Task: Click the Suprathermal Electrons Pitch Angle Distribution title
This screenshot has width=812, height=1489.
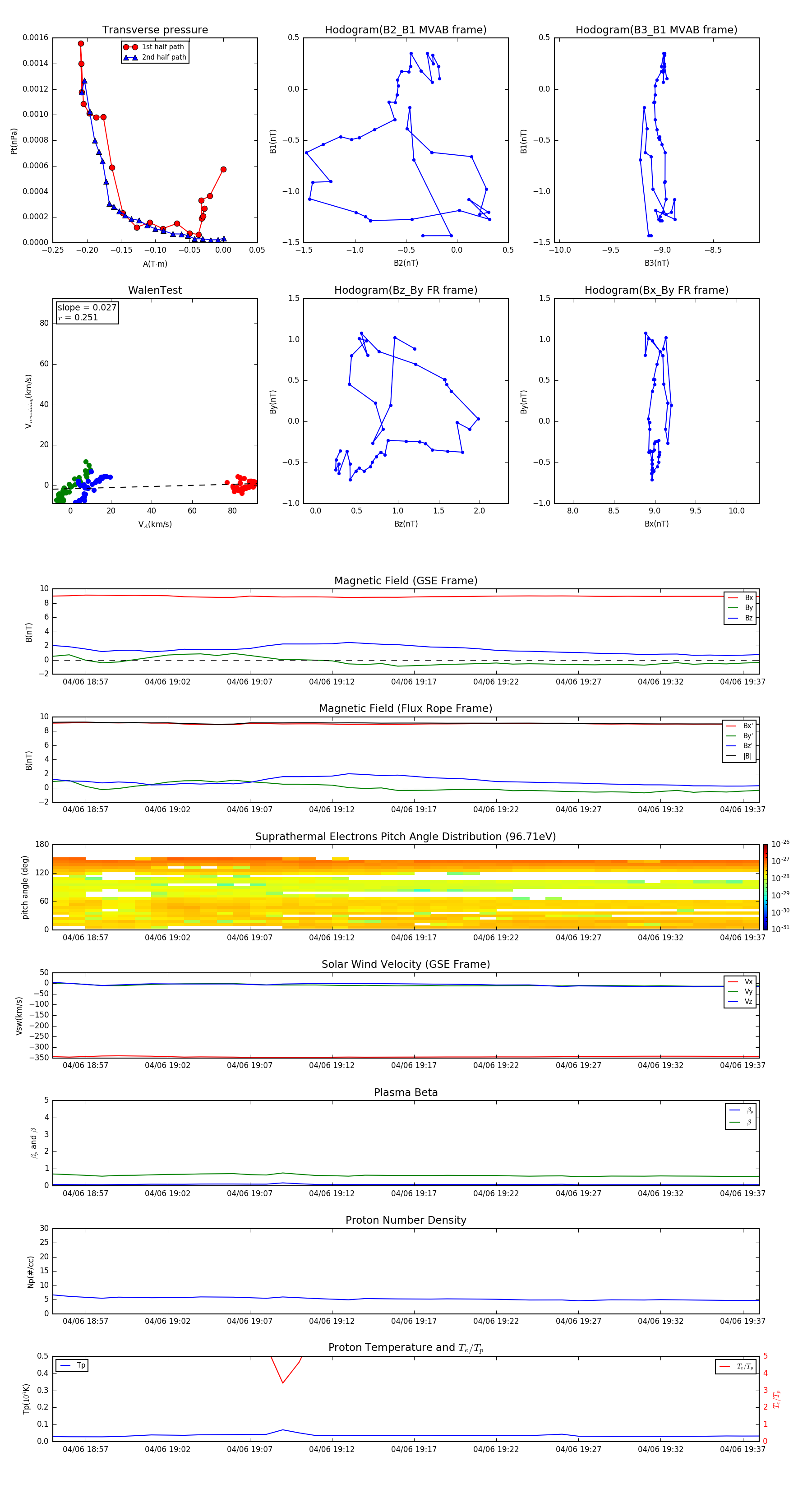Action: point(406,837)
